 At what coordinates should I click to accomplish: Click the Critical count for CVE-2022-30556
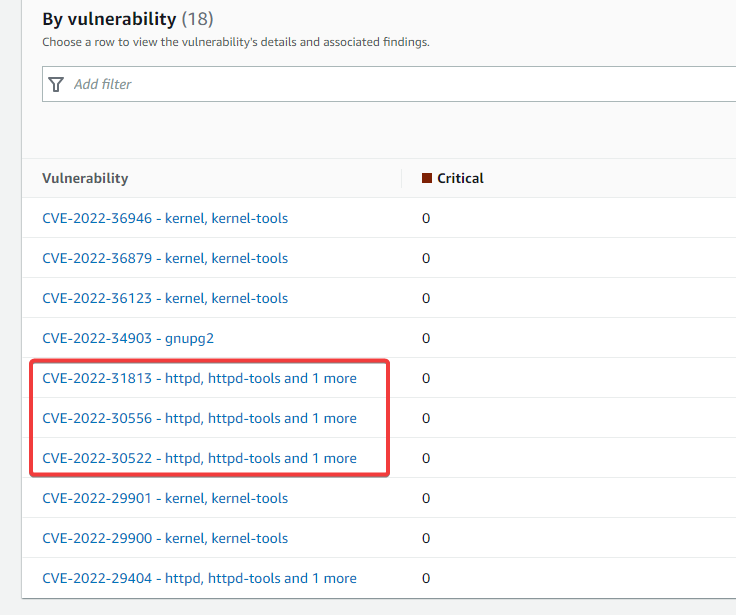[426, 418]
